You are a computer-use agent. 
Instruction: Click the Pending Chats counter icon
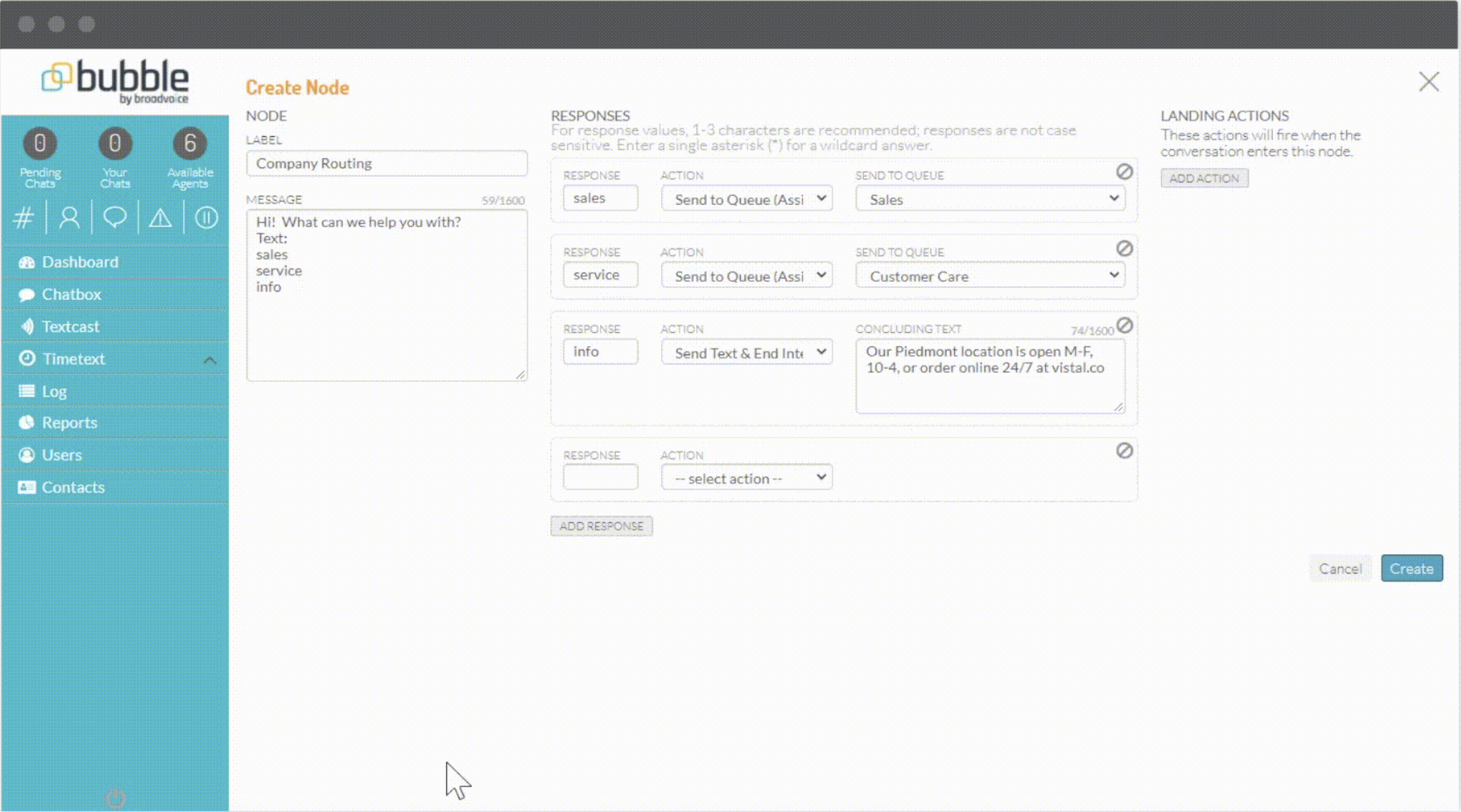tap(39, 143)
